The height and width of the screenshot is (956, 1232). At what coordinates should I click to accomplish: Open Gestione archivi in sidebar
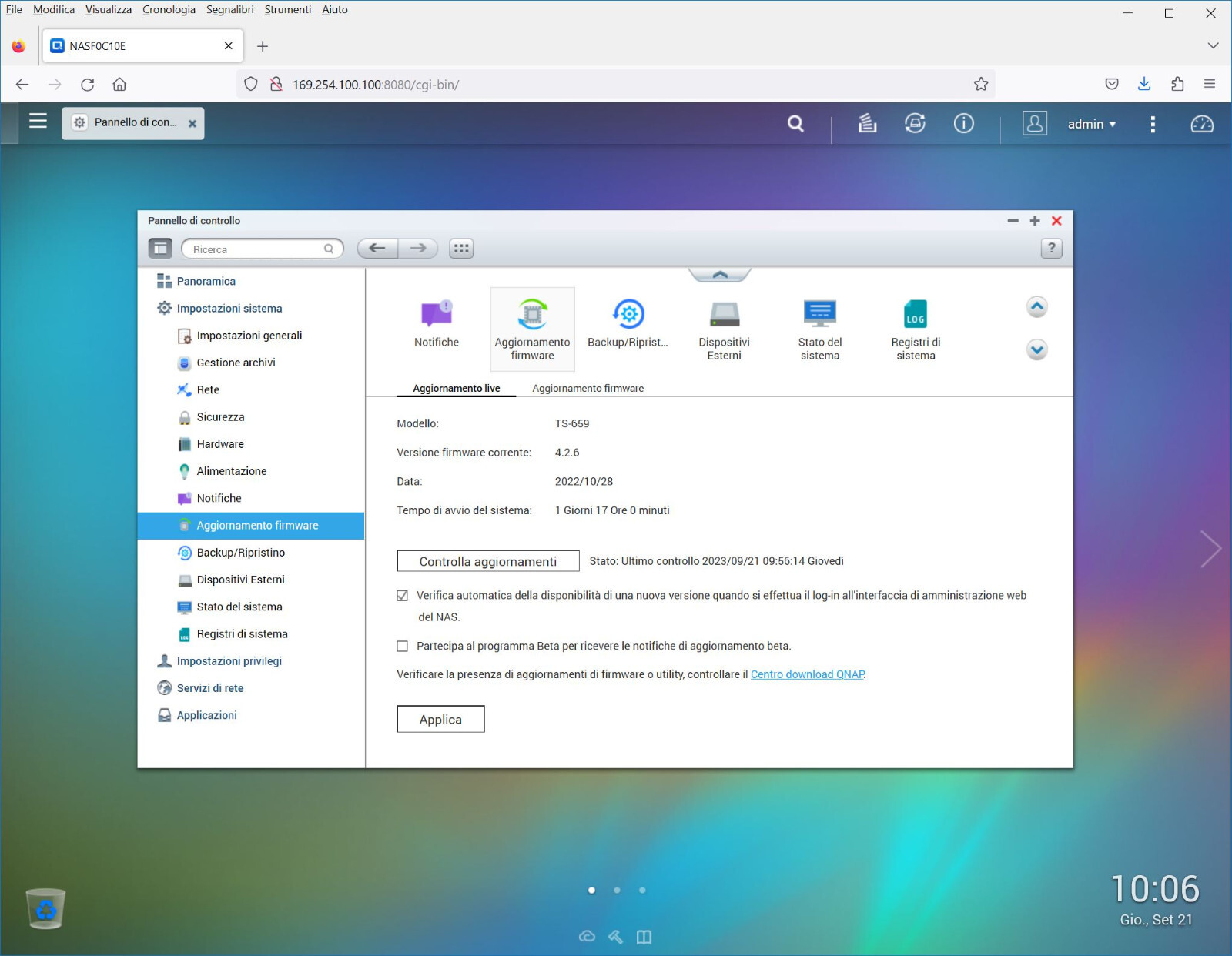pyautogui.click(x=236, y=362)
